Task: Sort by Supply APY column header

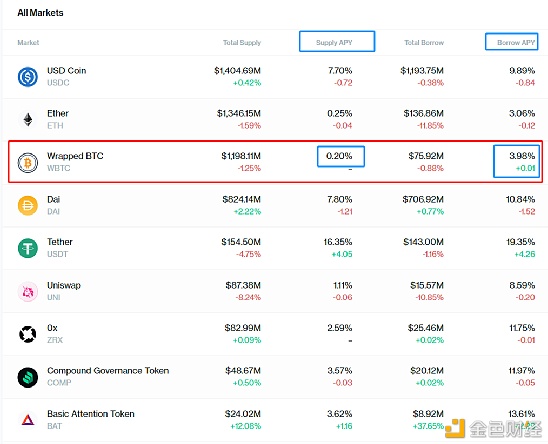Action: (x=334, y=43)
